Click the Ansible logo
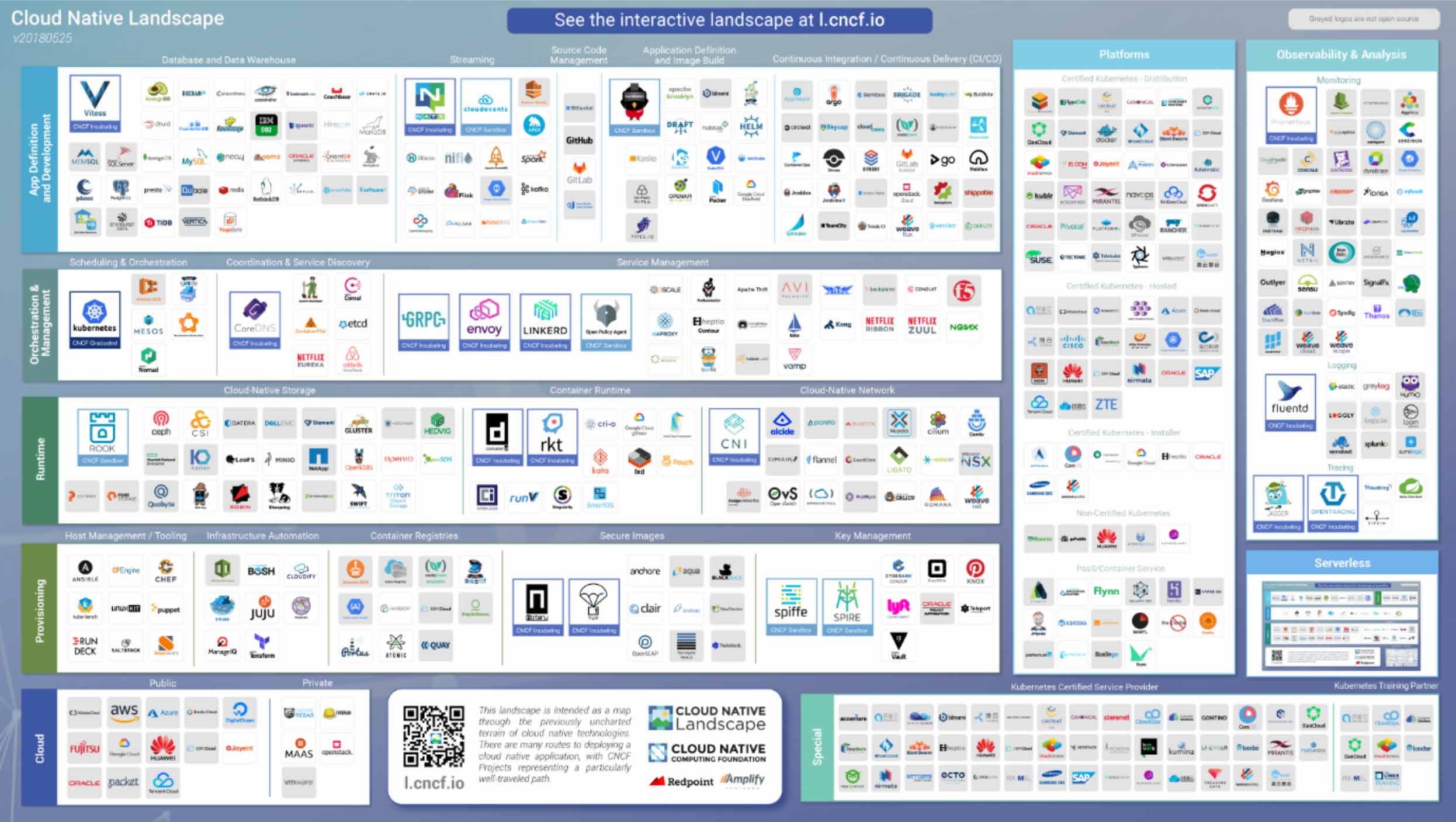This screenshot has height=822, width=1456. coord(85,571)
